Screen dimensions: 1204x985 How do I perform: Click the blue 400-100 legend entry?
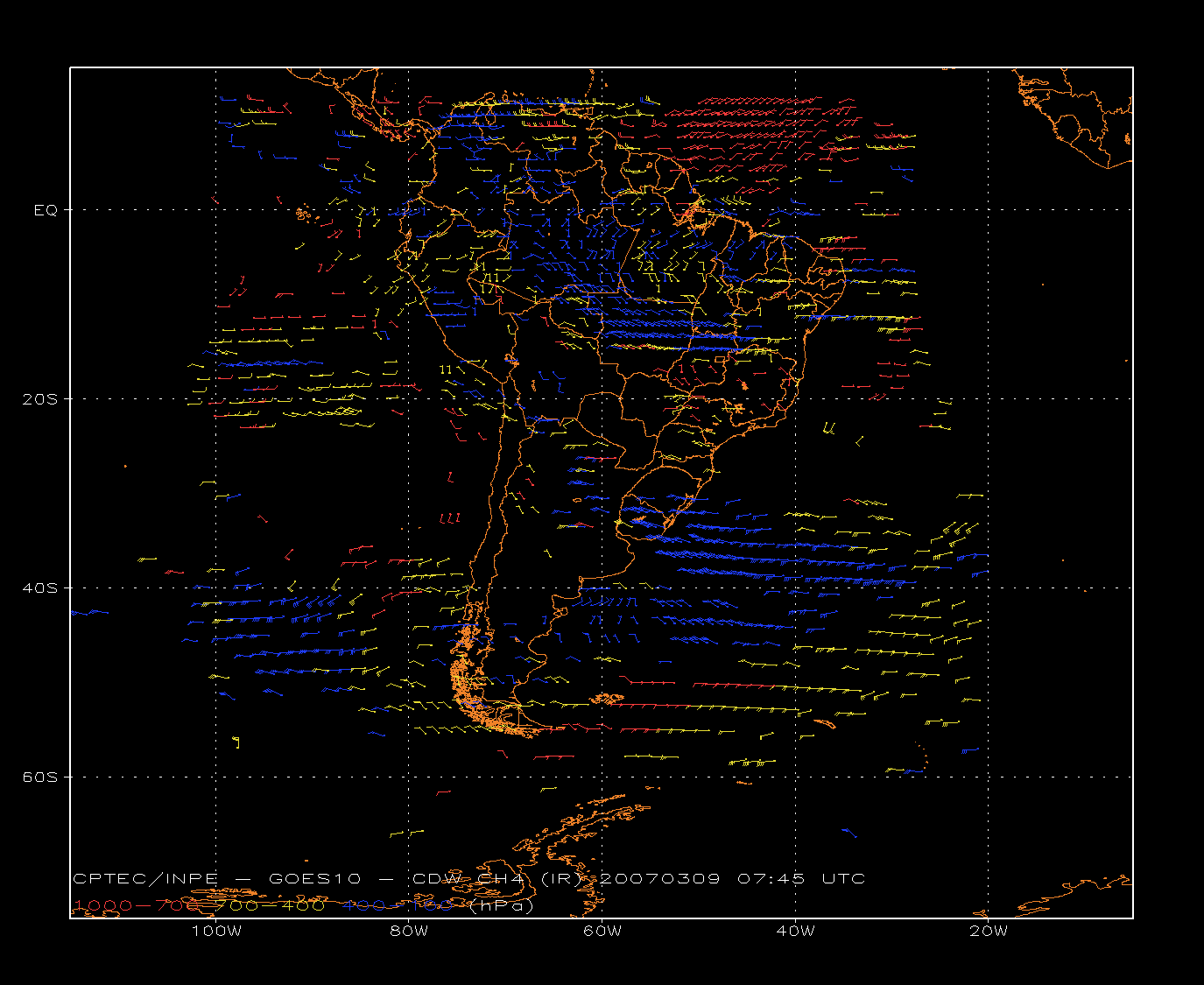398,905
